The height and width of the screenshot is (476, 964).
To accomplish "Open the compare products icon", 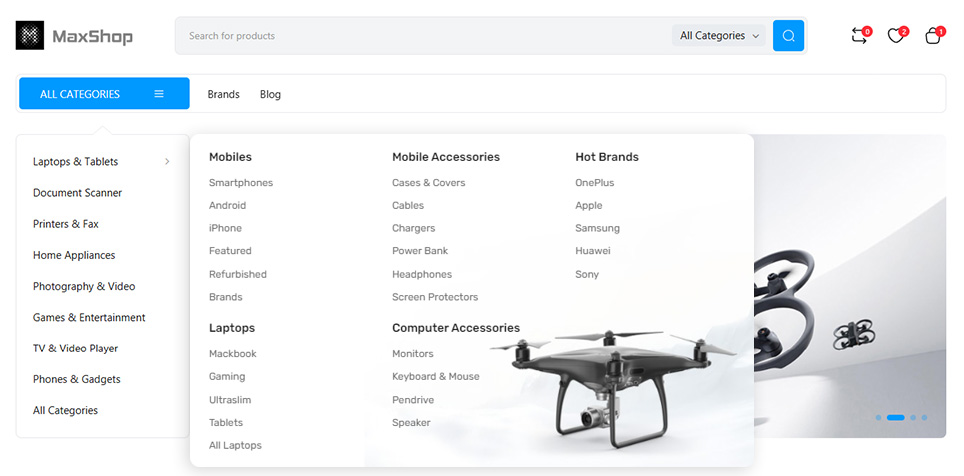I will 859,36.
